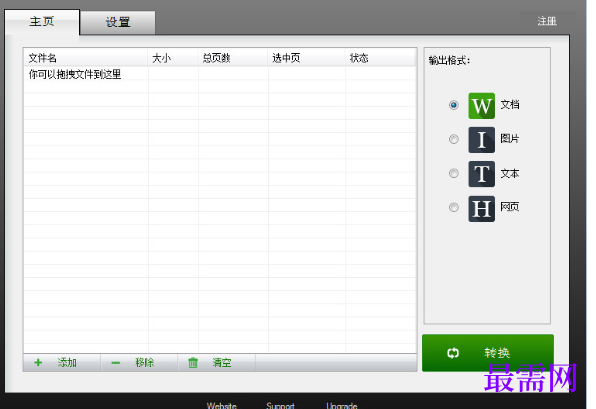Open the 设置 tab
This screenshot has height=409, width=596.
(x=118, y=22)
